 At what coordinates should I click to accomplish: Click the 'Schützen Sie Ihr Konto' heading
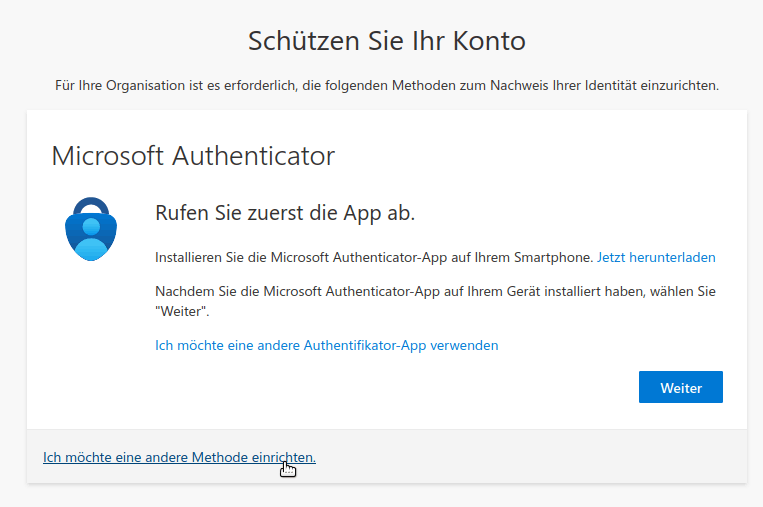(387, 41)
